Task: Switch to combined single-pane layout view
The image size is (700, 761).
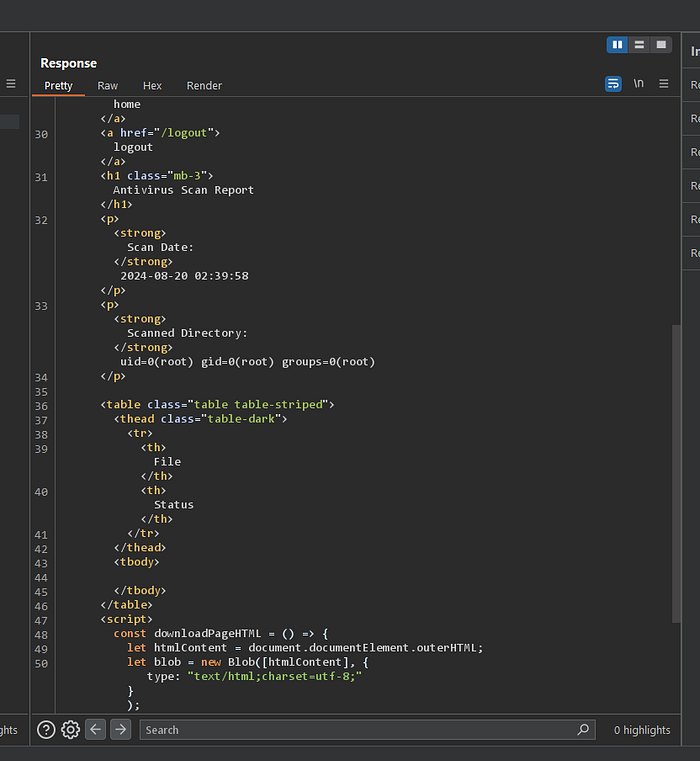Action: 661,45
